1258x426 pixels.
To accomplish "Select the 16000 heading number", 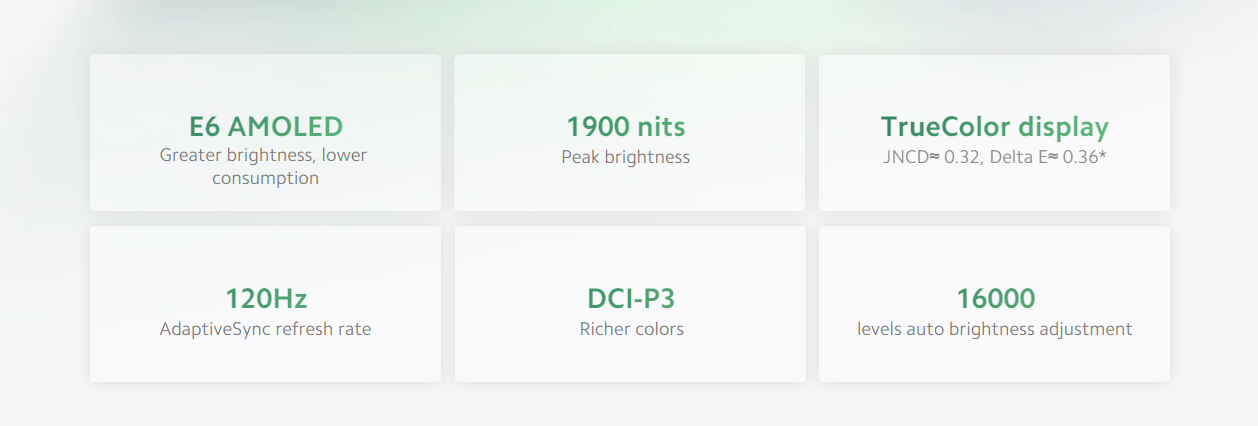I will (995, 299).
